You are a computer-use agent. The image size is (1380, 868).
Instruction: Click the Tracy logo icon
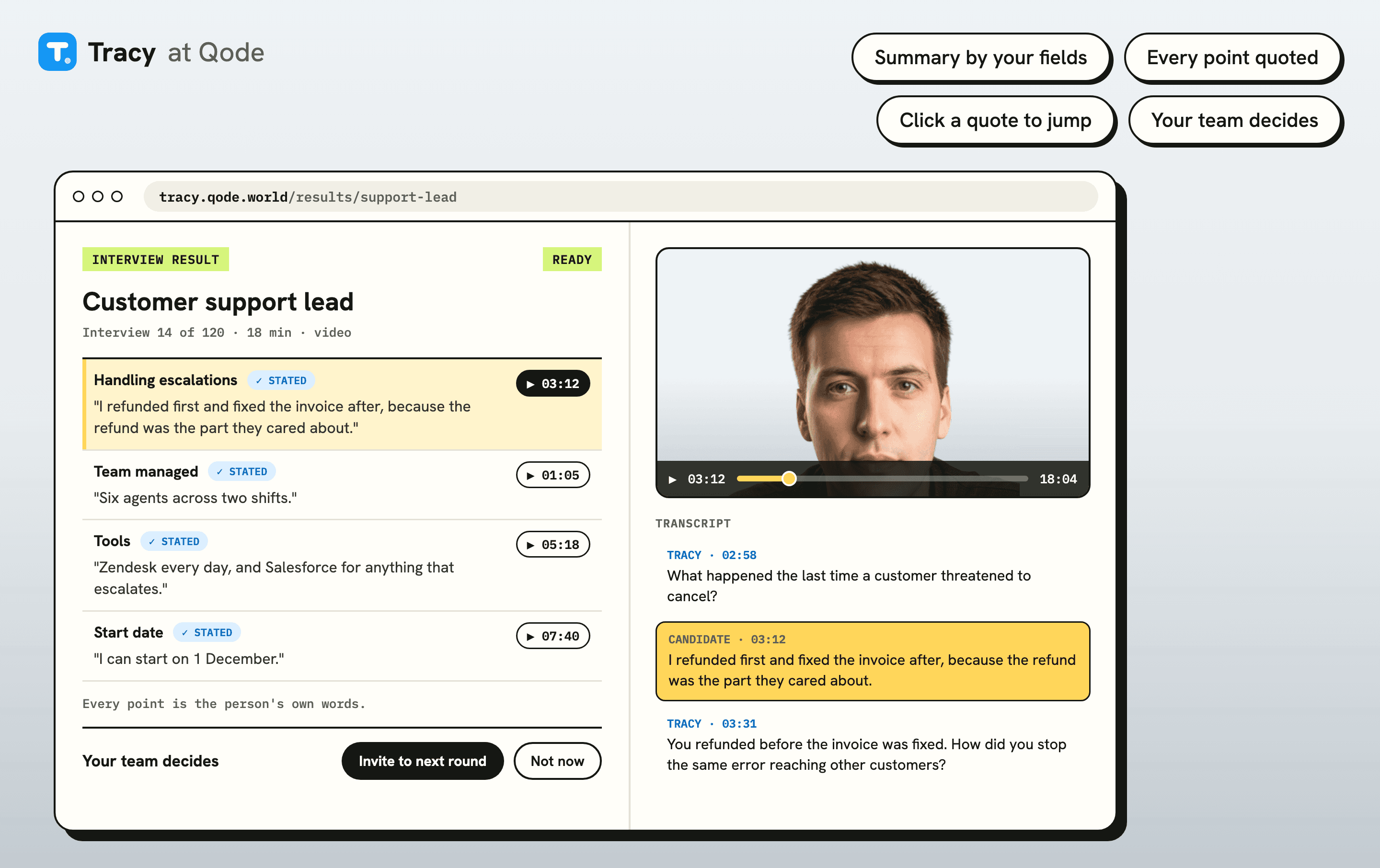pyautogui.click(x=57, y=52)
